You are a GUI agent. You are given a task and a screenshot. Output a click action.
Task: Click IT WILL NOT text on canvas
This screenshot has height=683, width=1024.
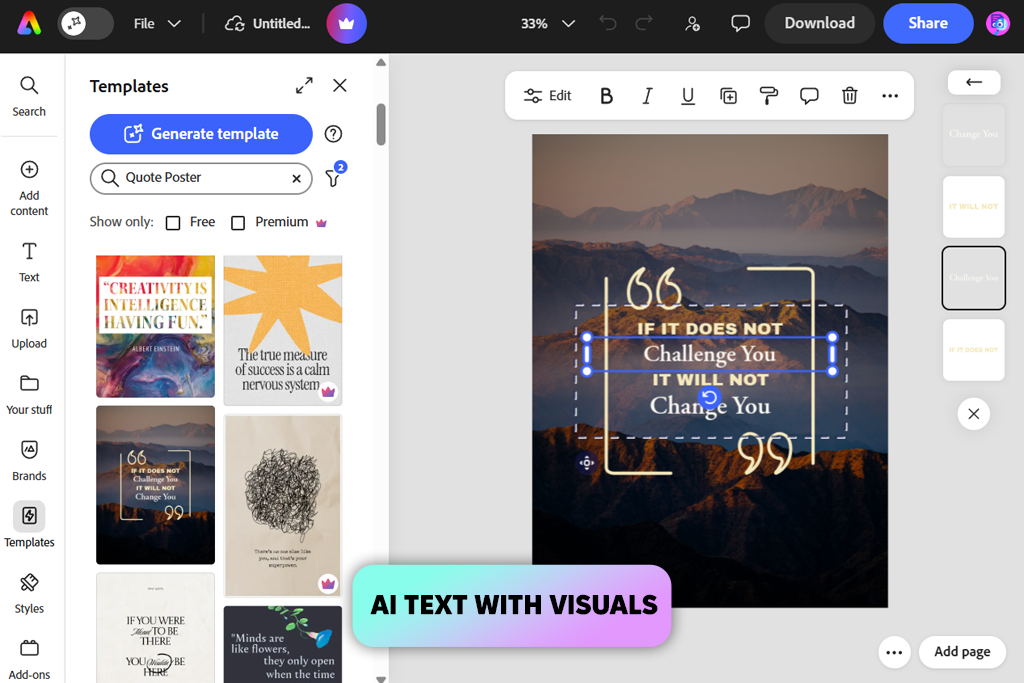click(710, 379)
